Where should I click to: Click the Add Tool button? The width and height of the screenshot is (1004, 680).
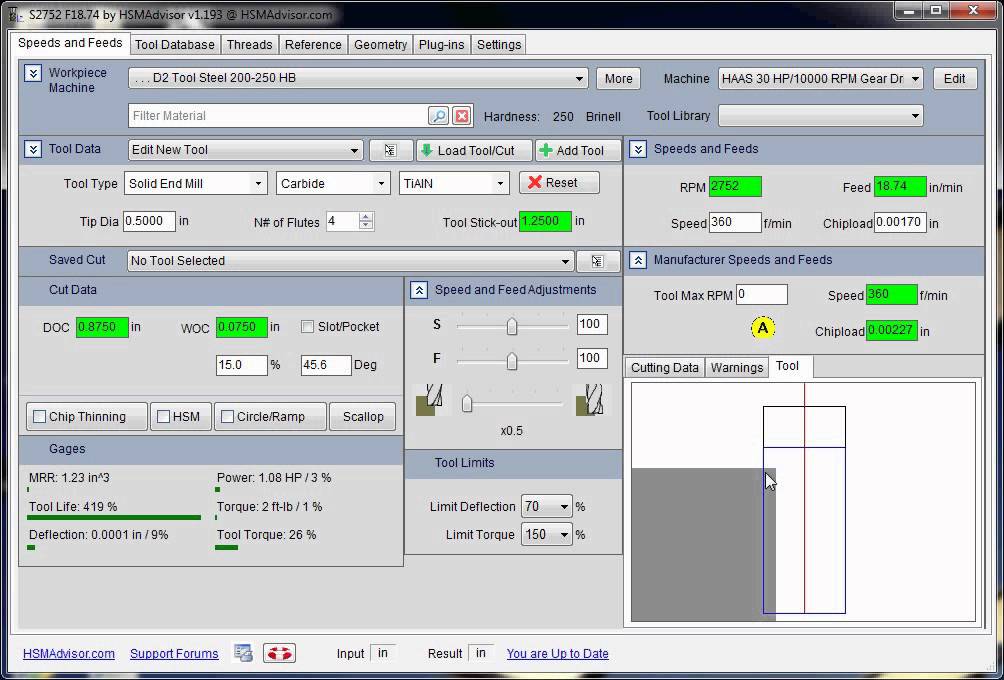tap(579, 150)
